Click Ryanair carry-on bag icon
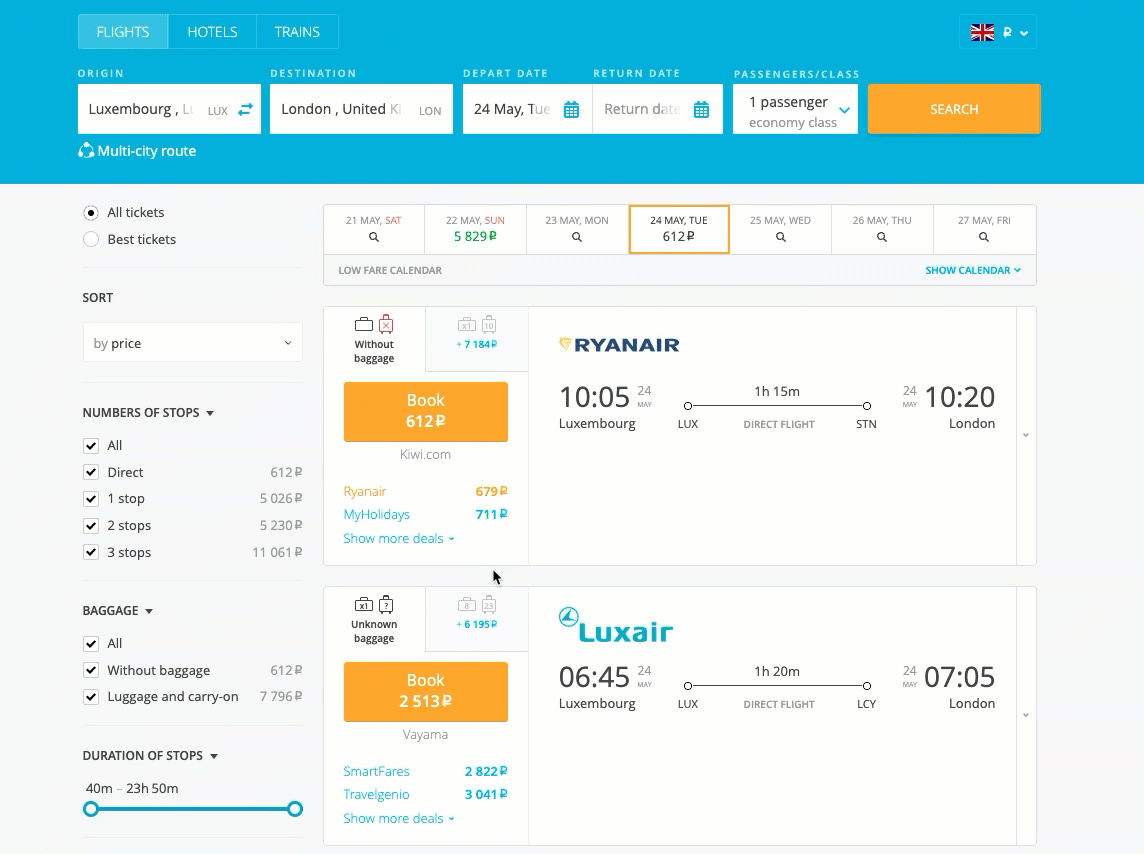The height and width of the screenshot is (854, 1144). click(363, 325)
